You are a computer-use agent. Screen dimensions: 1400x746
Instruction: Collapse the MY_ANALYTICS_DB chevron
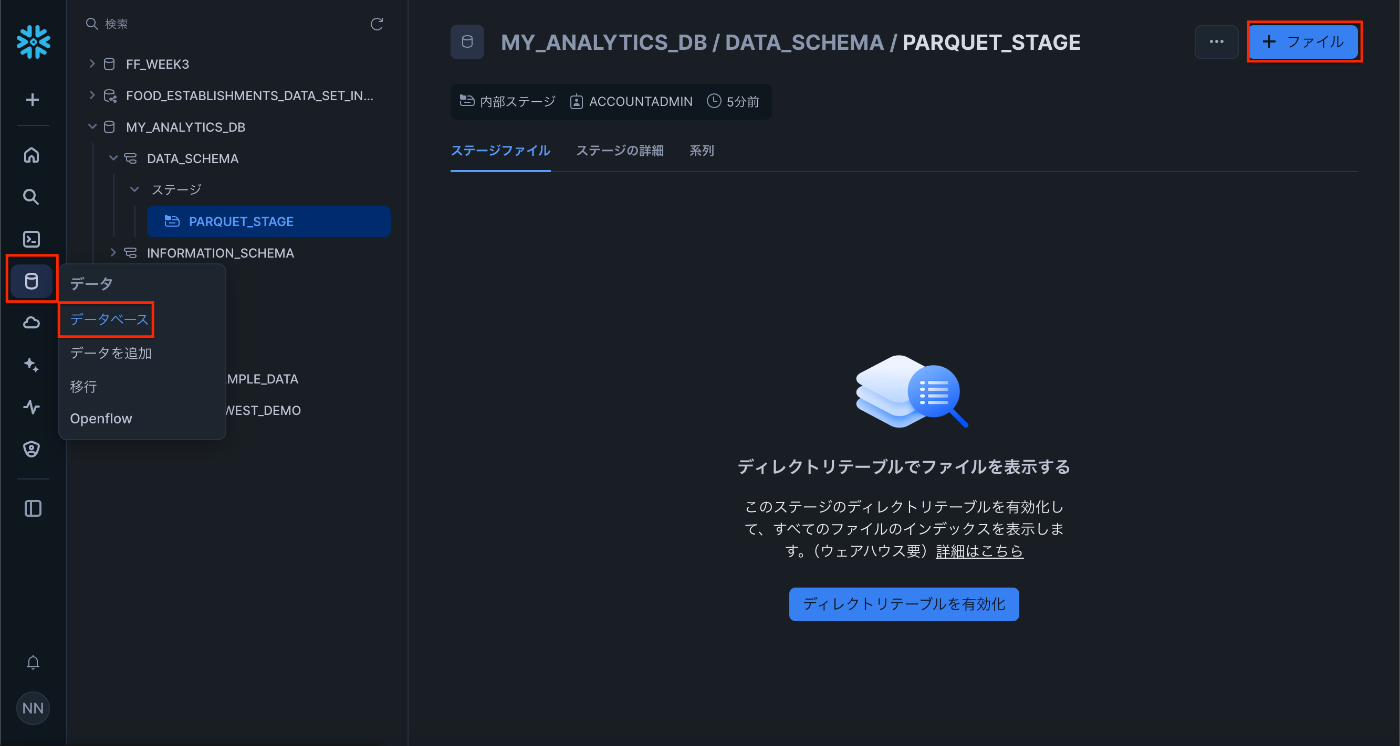pos(92,127)
